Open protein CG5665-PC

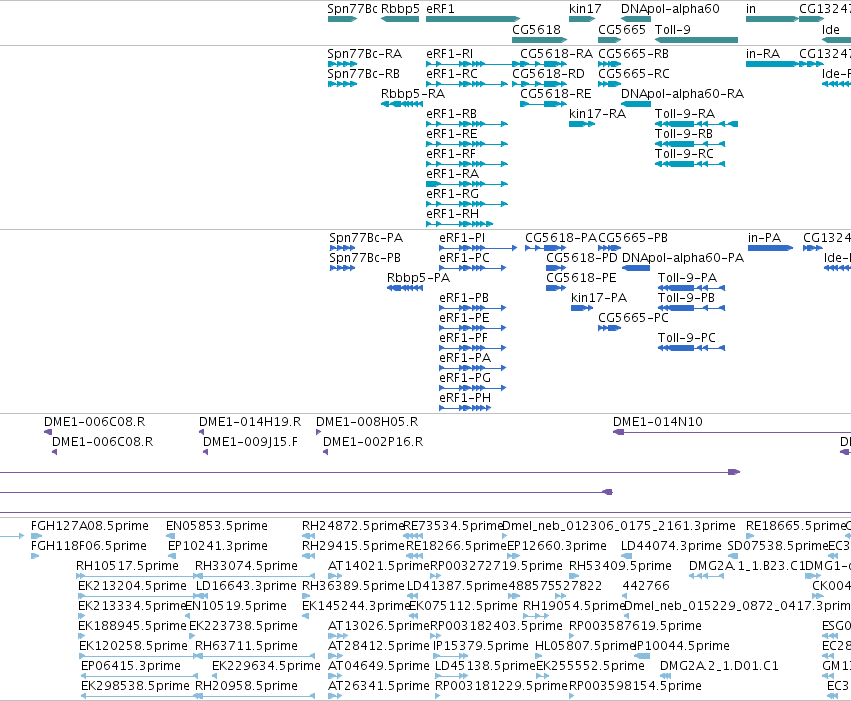click(x=633, y=318)
